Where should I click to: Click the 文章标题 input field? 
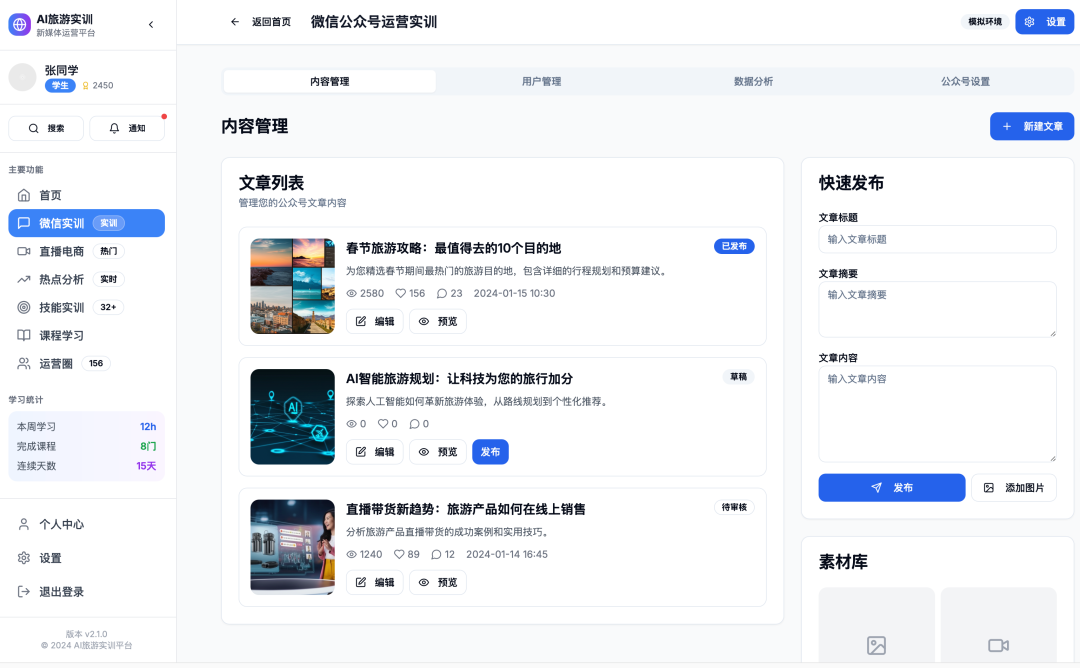pos(937,239)
